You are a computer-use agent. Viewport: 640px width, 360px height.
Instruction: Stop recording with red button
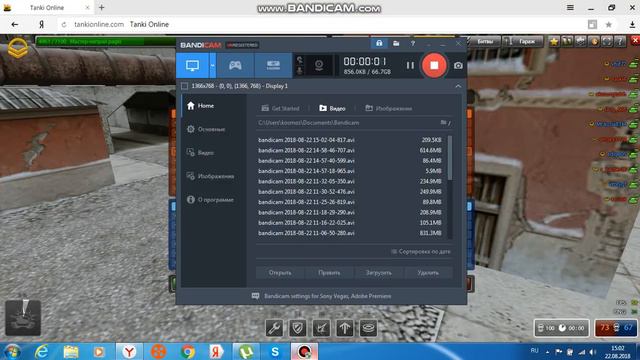pyautogui.click(x=434, y=65)
